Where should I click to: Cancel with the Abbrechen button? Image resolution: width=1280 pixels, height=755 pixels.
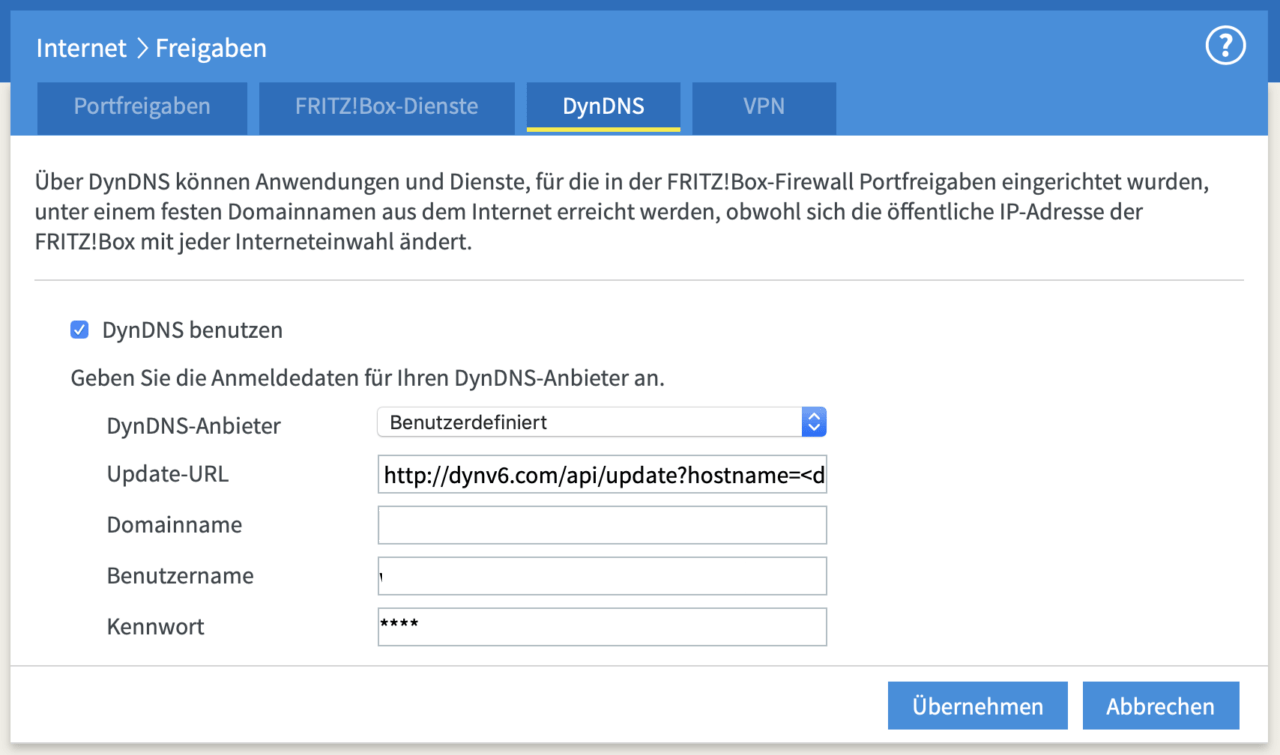[1160, 706]
